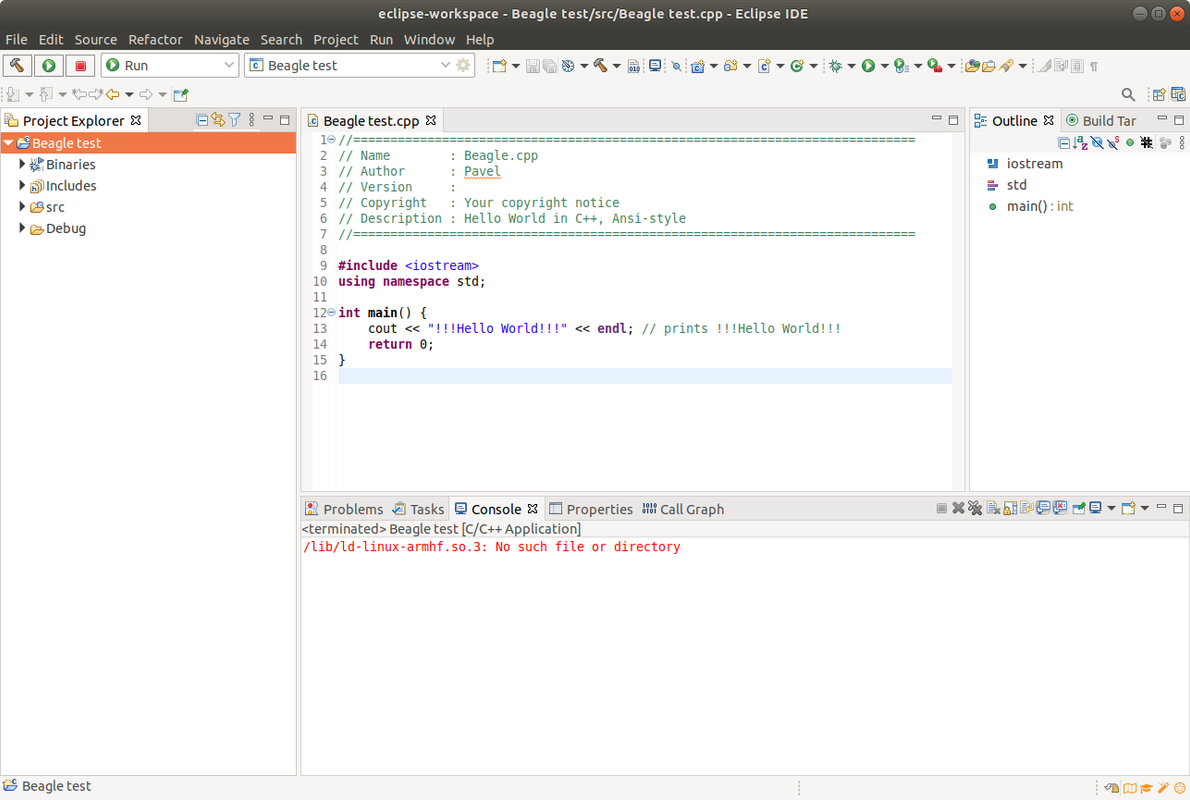Image resolution: width=1190 pixels, height=800 pixels.
Task: Open Display Selected Console dropdown arrow
Action: pos(1111,509)
